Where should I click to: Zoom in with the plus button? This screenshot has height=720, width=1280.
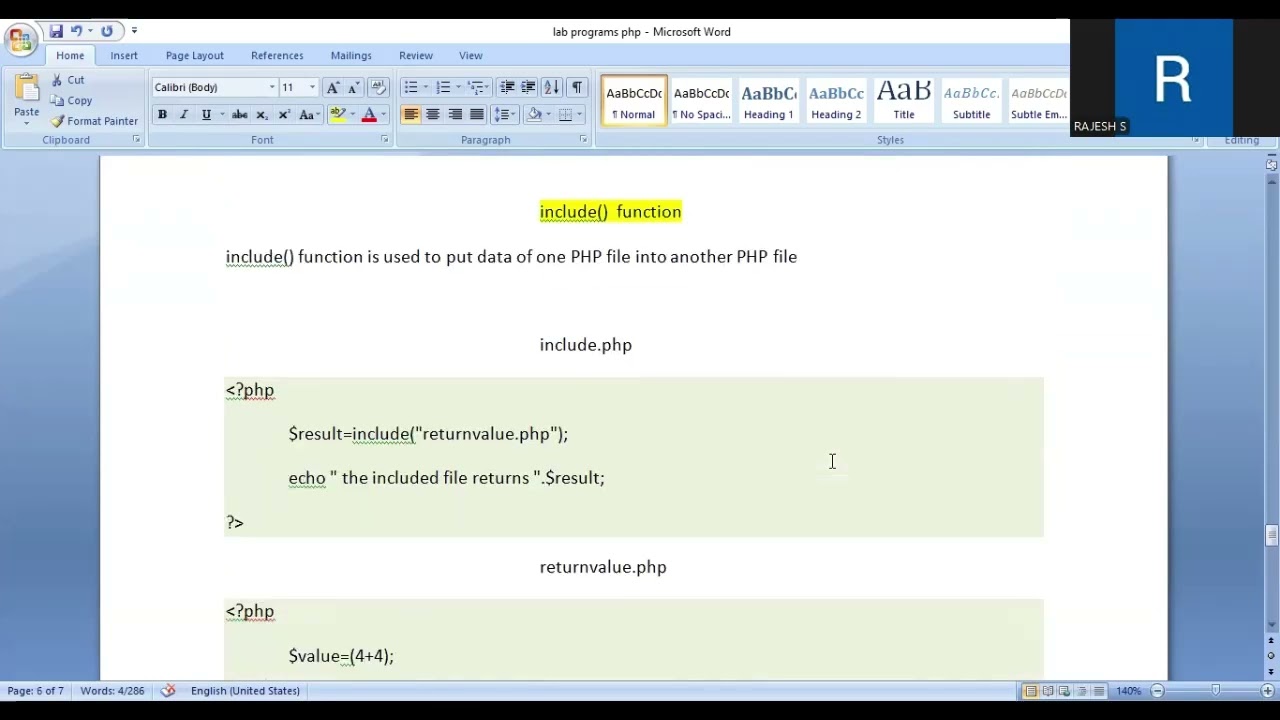tap(1268, 691)
